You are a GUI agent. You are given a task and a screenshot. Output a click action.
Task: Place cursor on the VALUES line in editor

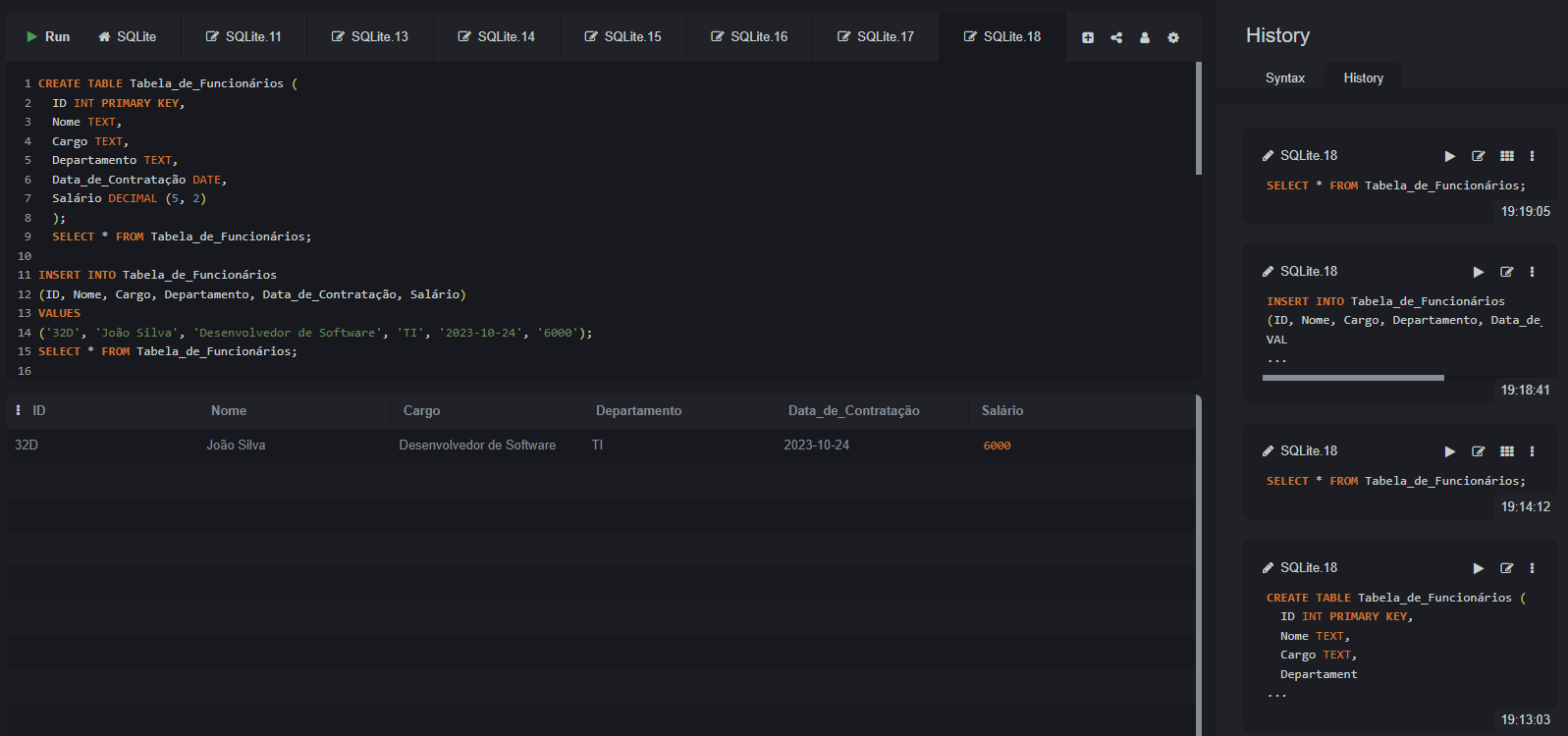click(59, 313)
